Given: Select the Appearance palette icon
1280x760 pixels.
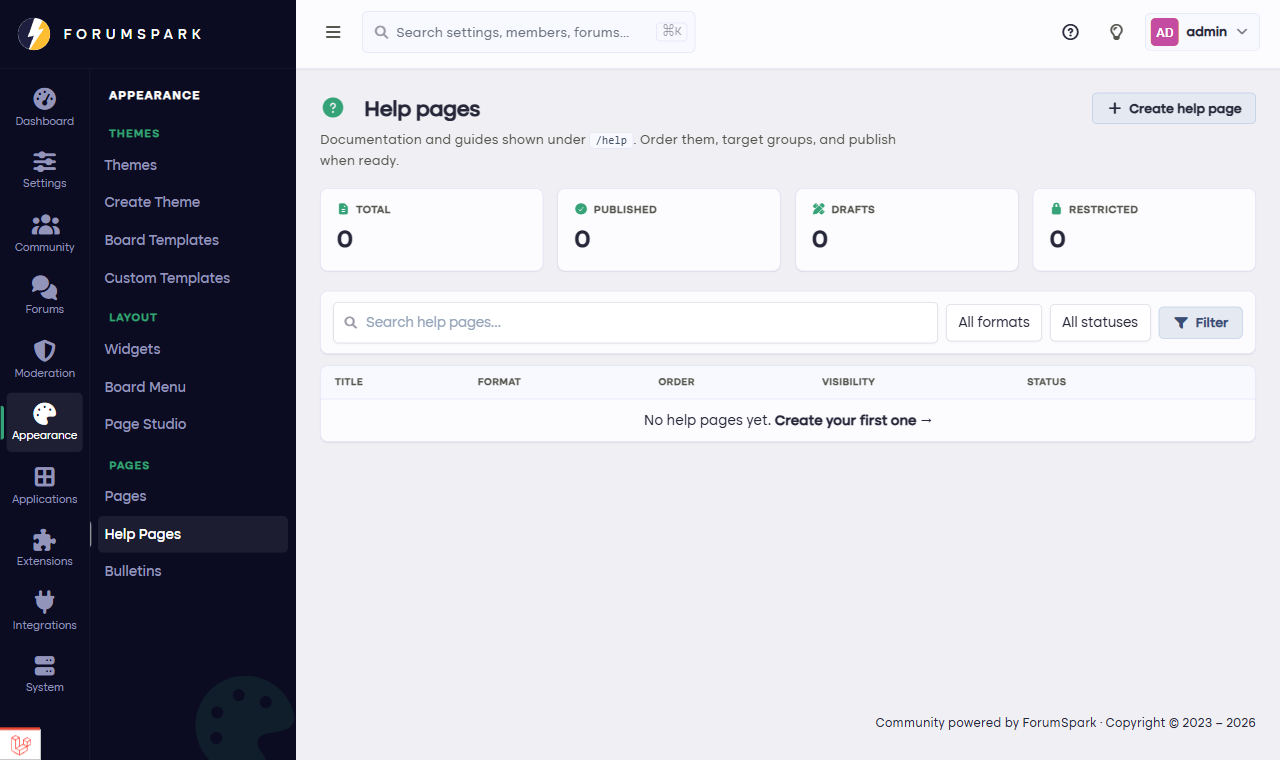Looking at the screenshot, I should tap(45, 413).
